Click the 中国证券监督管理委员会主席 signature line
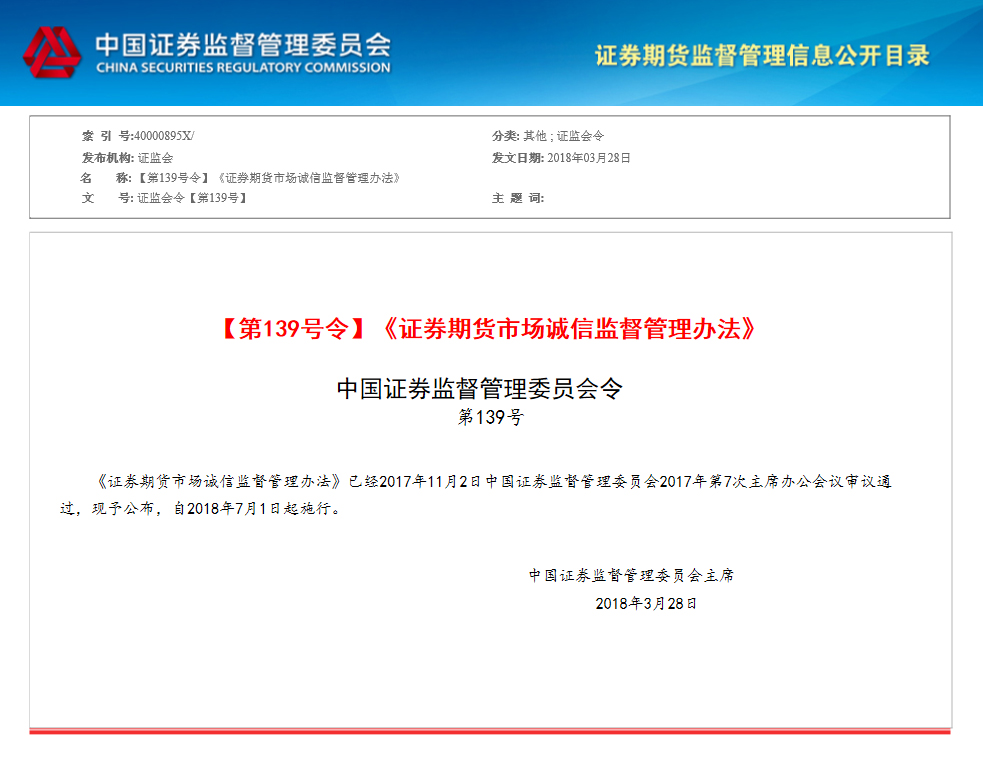Screen dimensions: 983x772 [631, 575]
